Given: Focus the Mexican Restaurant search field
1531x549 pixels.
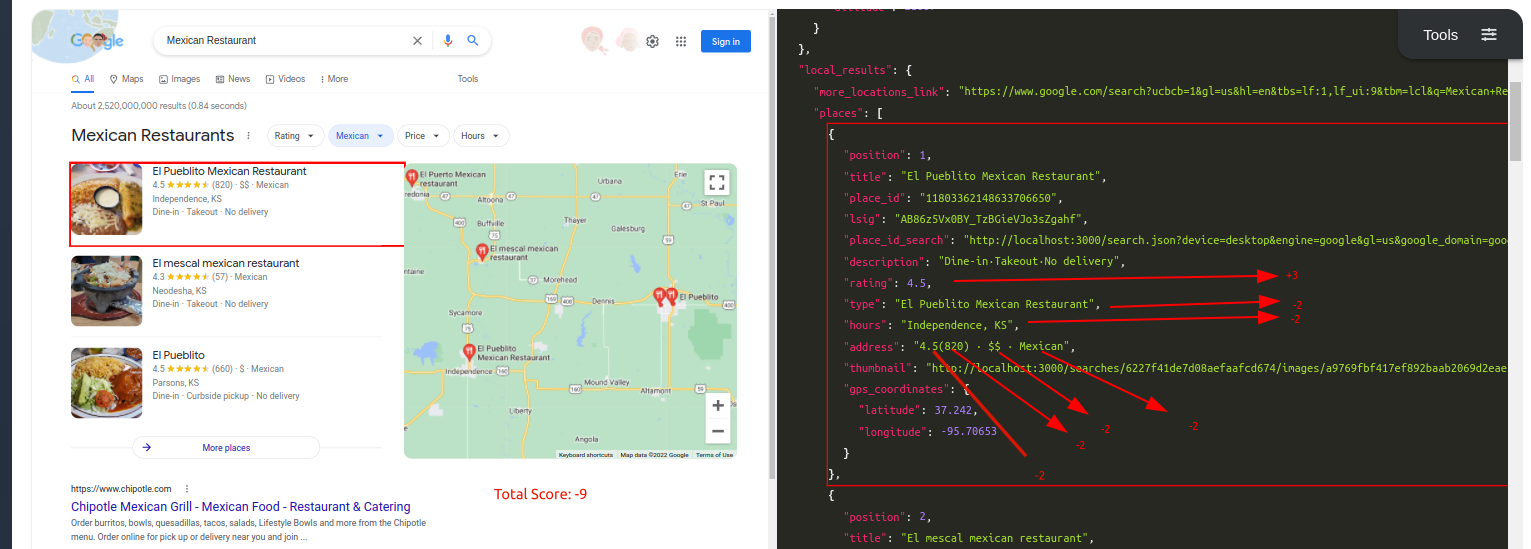Looking at the screenshot, I should click(x=285, y=41).
